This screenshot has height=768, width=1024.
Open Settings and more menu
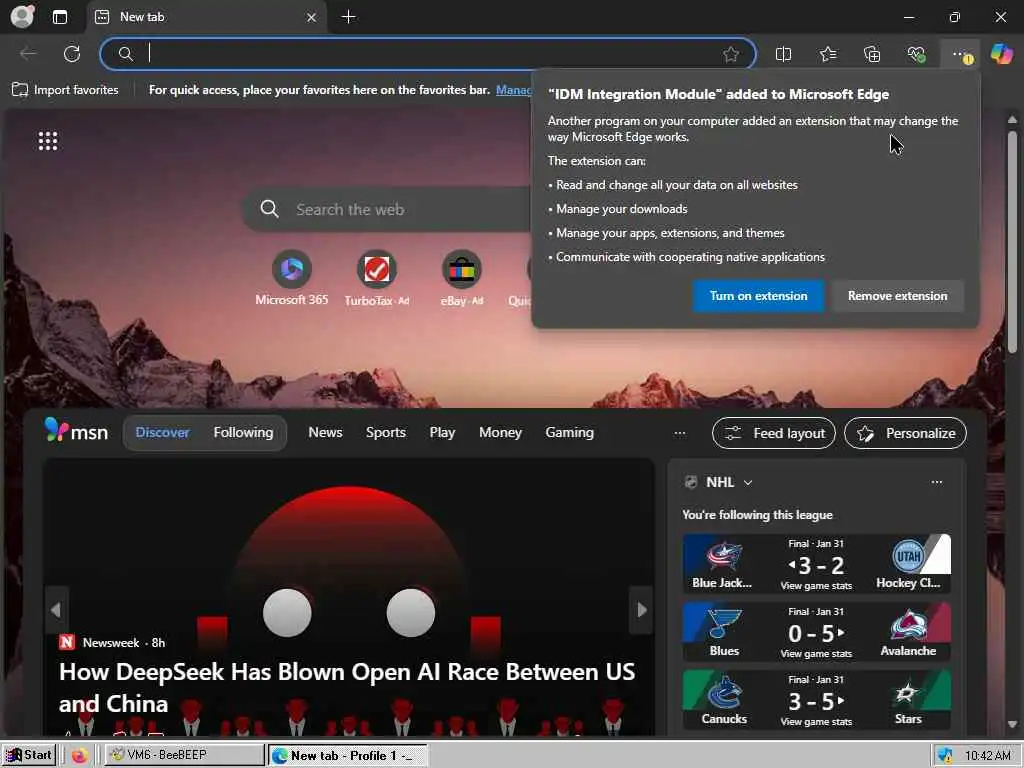(960, 55)
